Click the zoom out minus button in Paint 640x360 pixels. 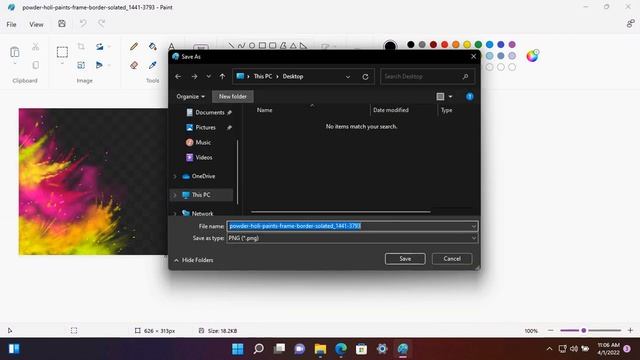click(551, 330)
